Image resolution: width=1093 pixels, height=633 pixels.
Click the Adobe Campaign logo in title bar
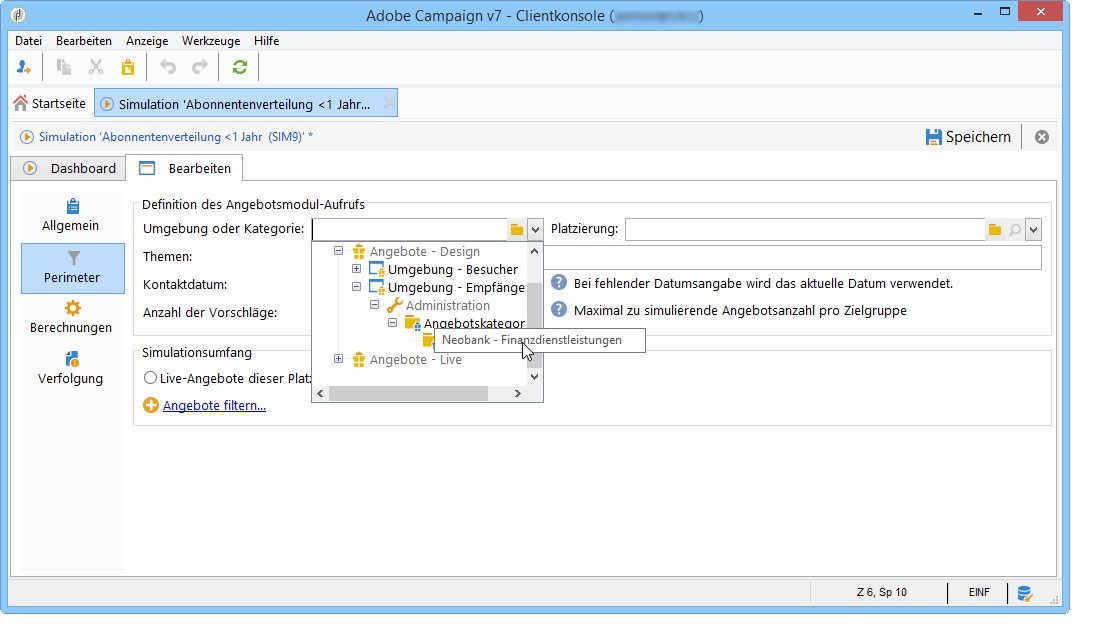coord(18,15)
